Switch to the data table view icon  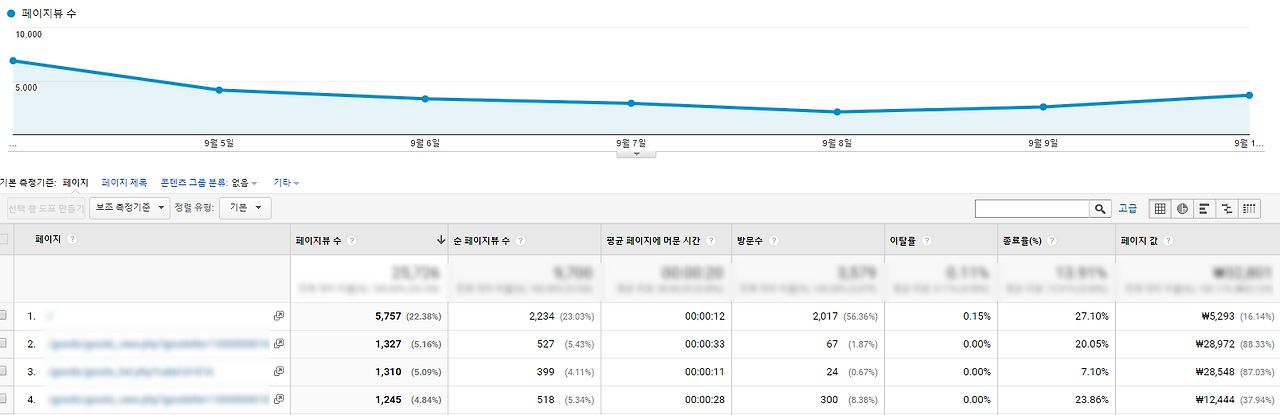coord(1160,208)
